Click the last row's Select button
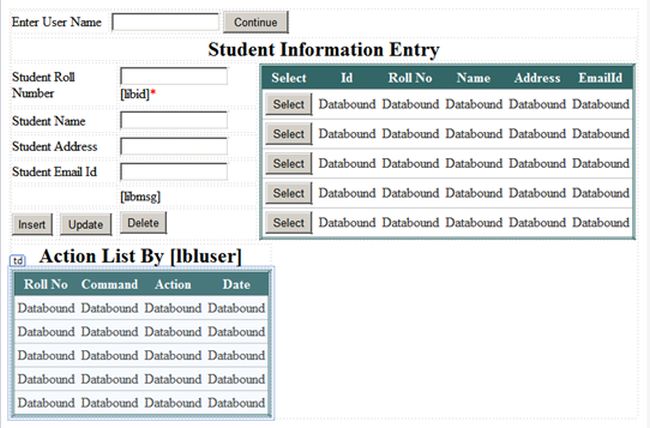The image size is (650, 428). pos(289,223)
